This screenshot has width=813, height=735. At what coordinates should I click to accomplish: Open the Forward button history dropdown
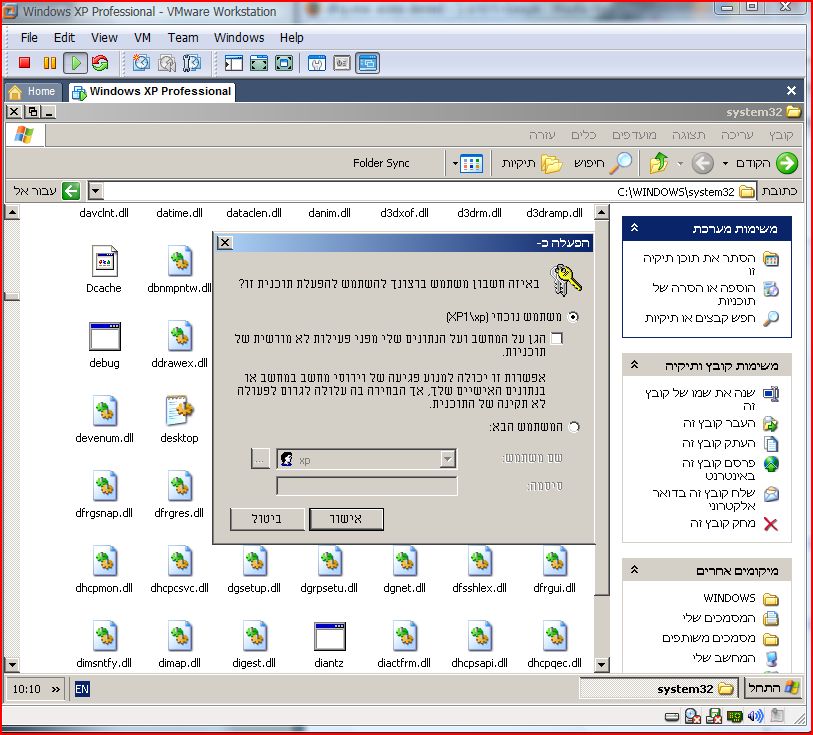pos(680,164)
